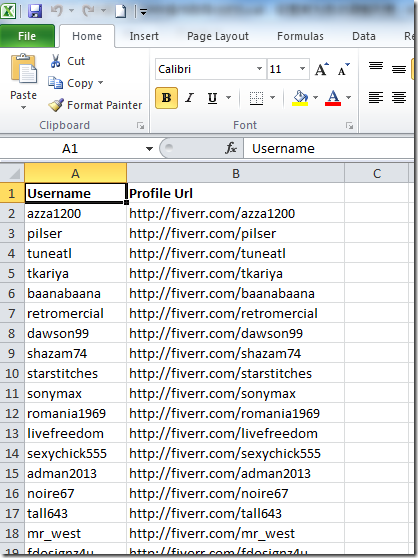Apply yellow Fill Color bucket

300,98
